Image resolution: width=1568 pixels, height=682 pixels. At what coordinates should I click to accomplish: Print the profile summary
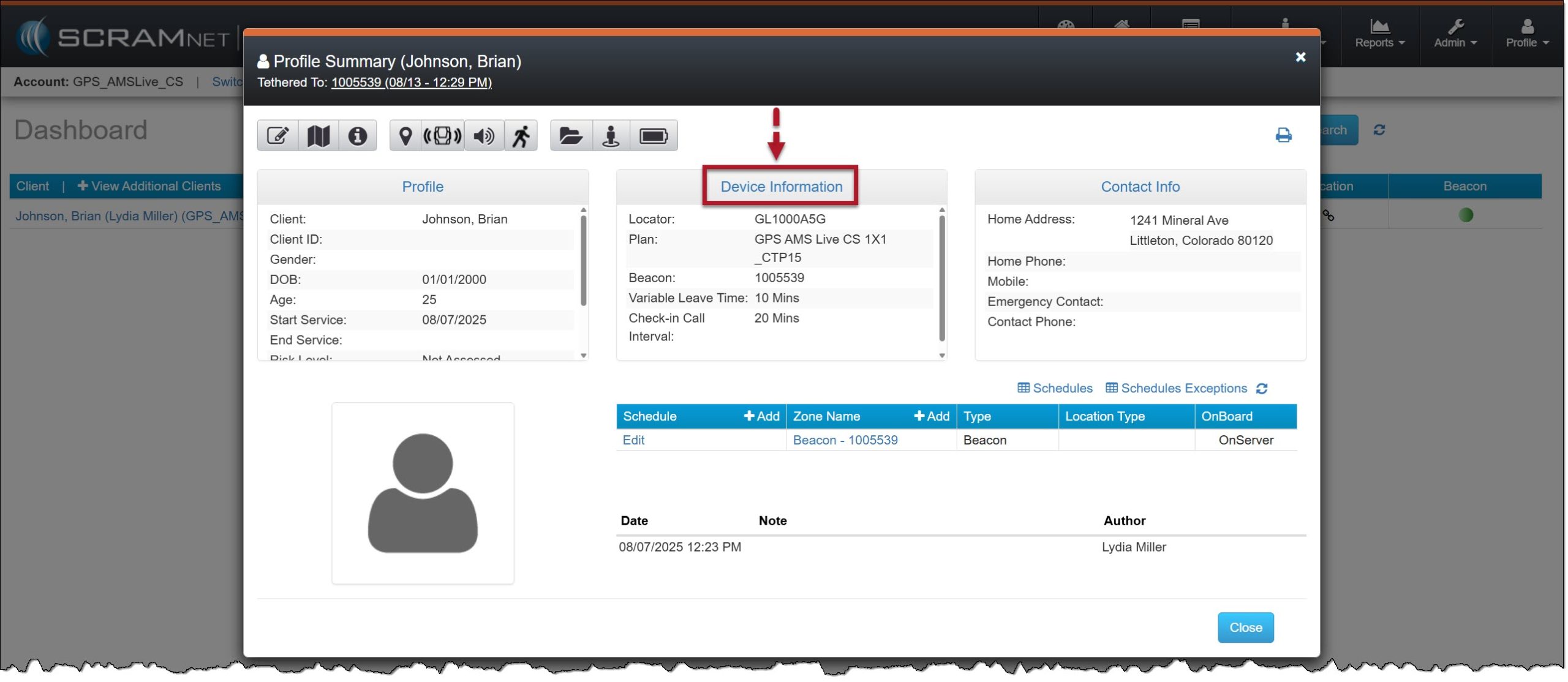[x=1283, y=135]
